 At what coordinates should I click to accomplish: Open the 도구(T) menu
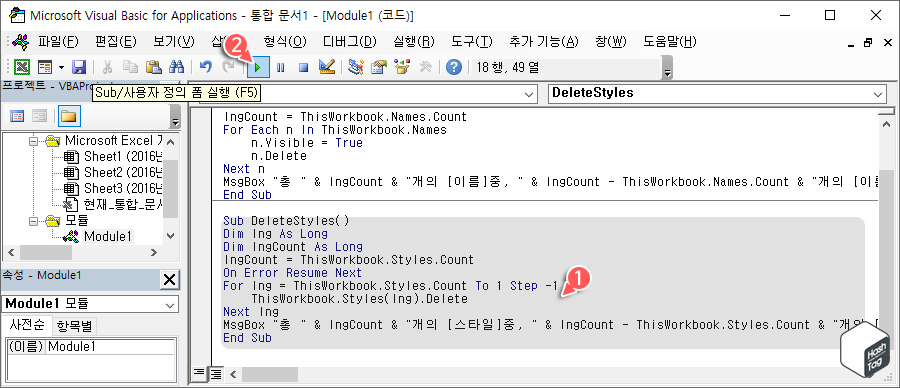[472, 41]
